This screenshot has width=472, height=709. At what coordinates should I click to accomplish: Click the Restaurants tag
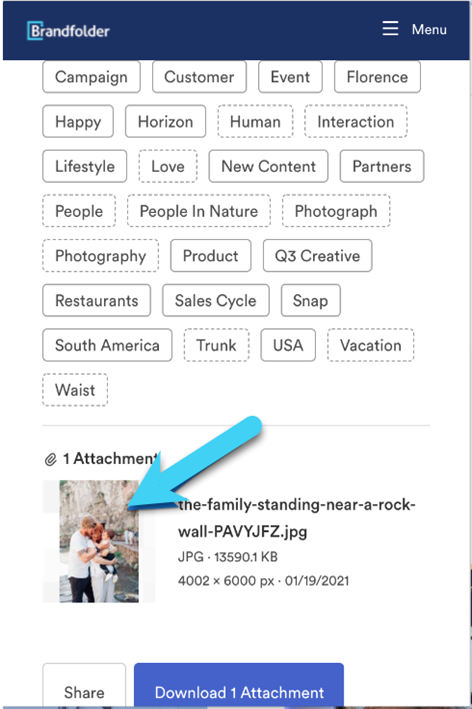point(97,301)
